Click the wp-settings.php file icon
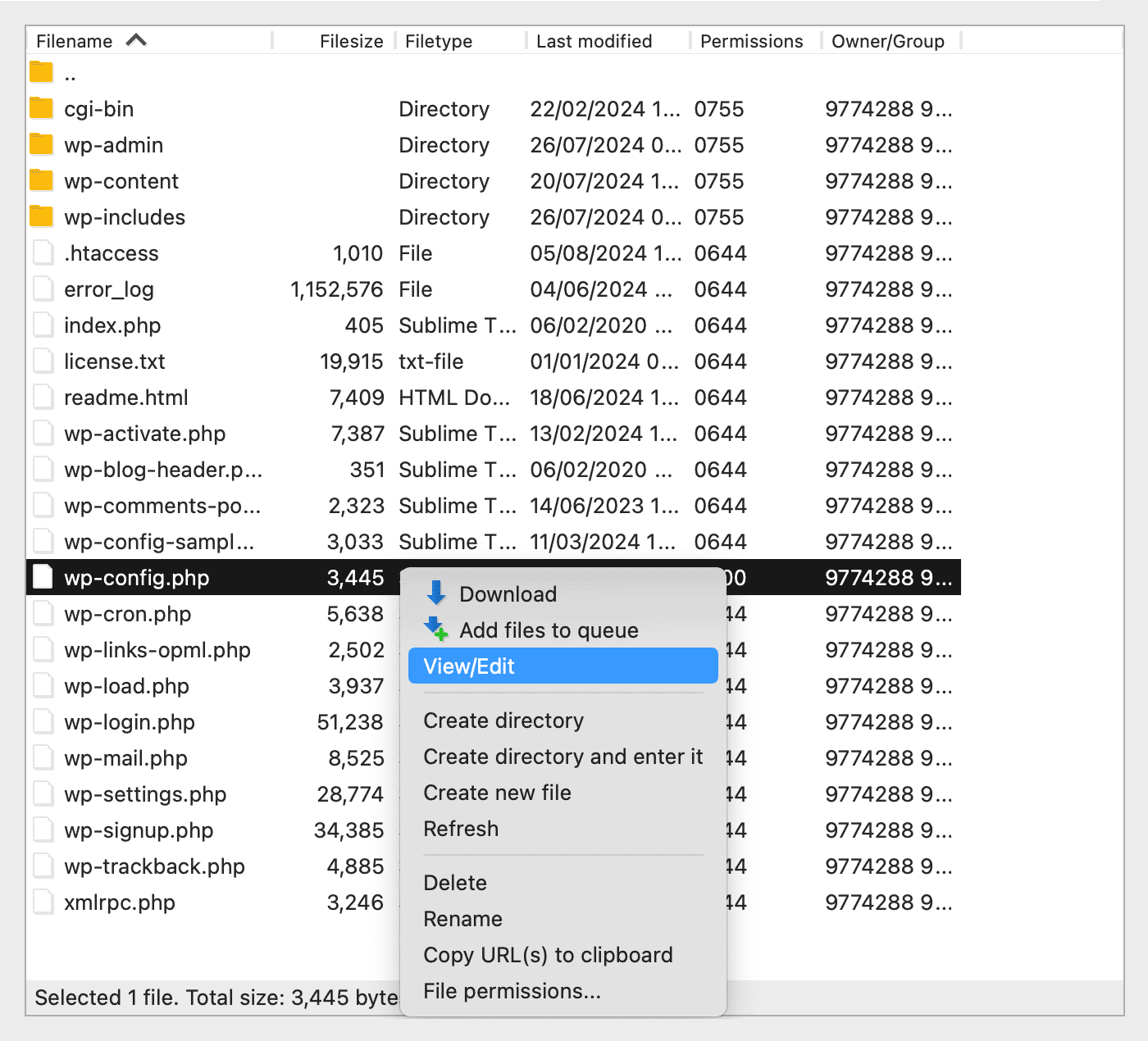The width and height of the screenshot is (1148, 1041). [x=43, y=793]
